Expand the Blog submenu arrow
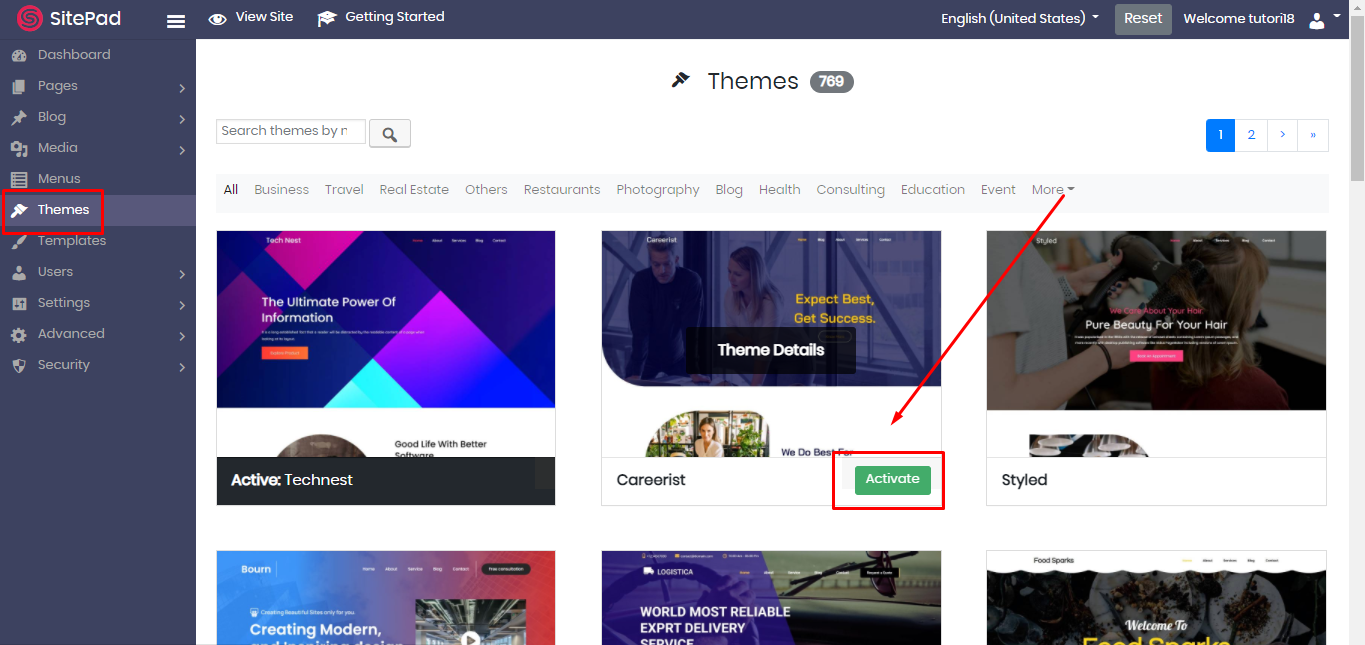Screen dimensions: 1365x645 (x=182, y=119)
